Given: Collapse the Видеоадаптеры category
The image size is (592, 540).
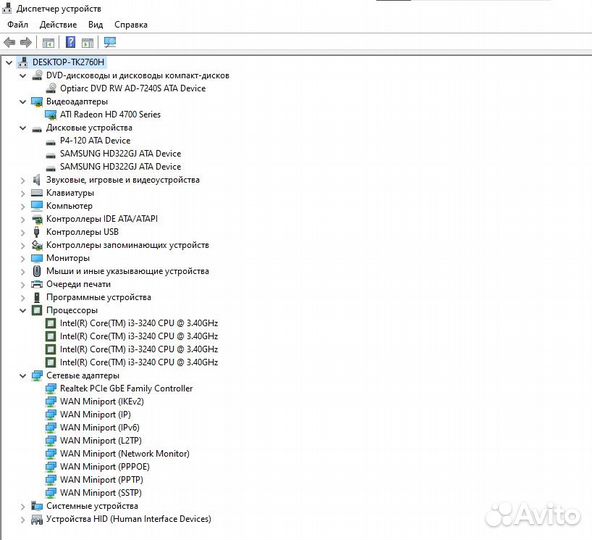Looking at the screenshot, I should (23, 102).
